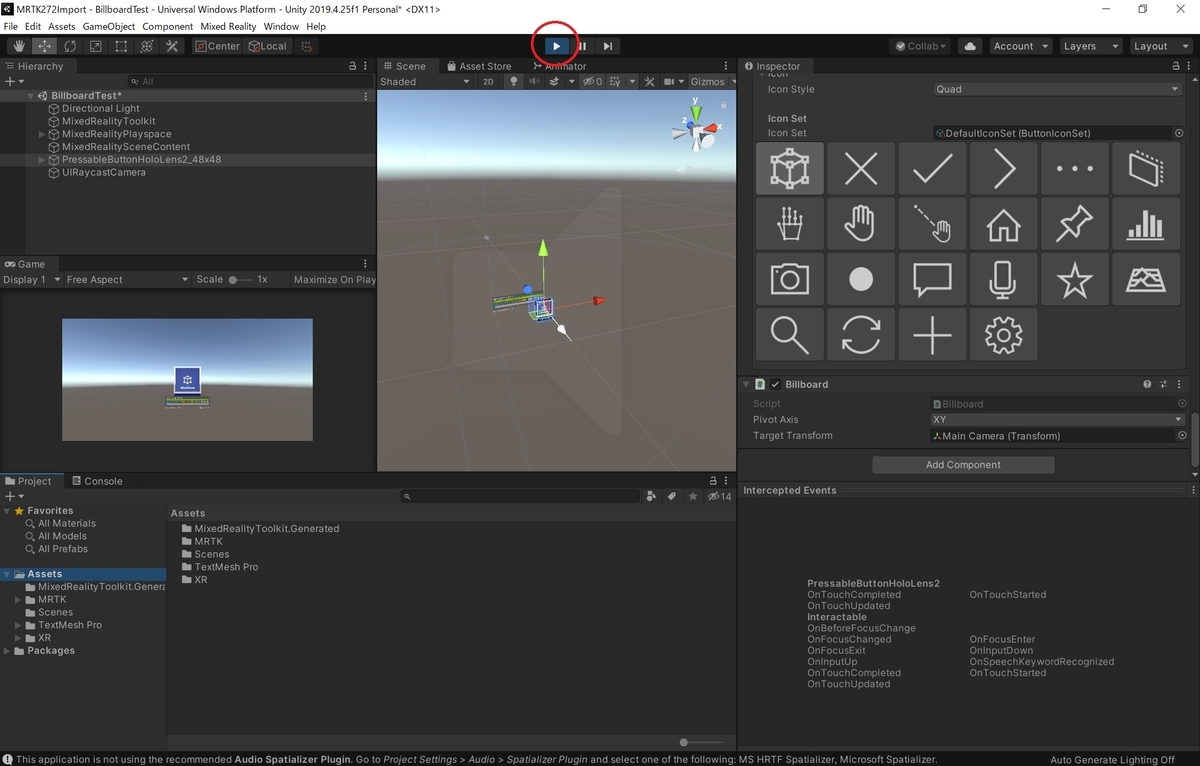Select the Rect Transform tool
This screenshot has width=1200, height=766.
(x=121, y=46)
